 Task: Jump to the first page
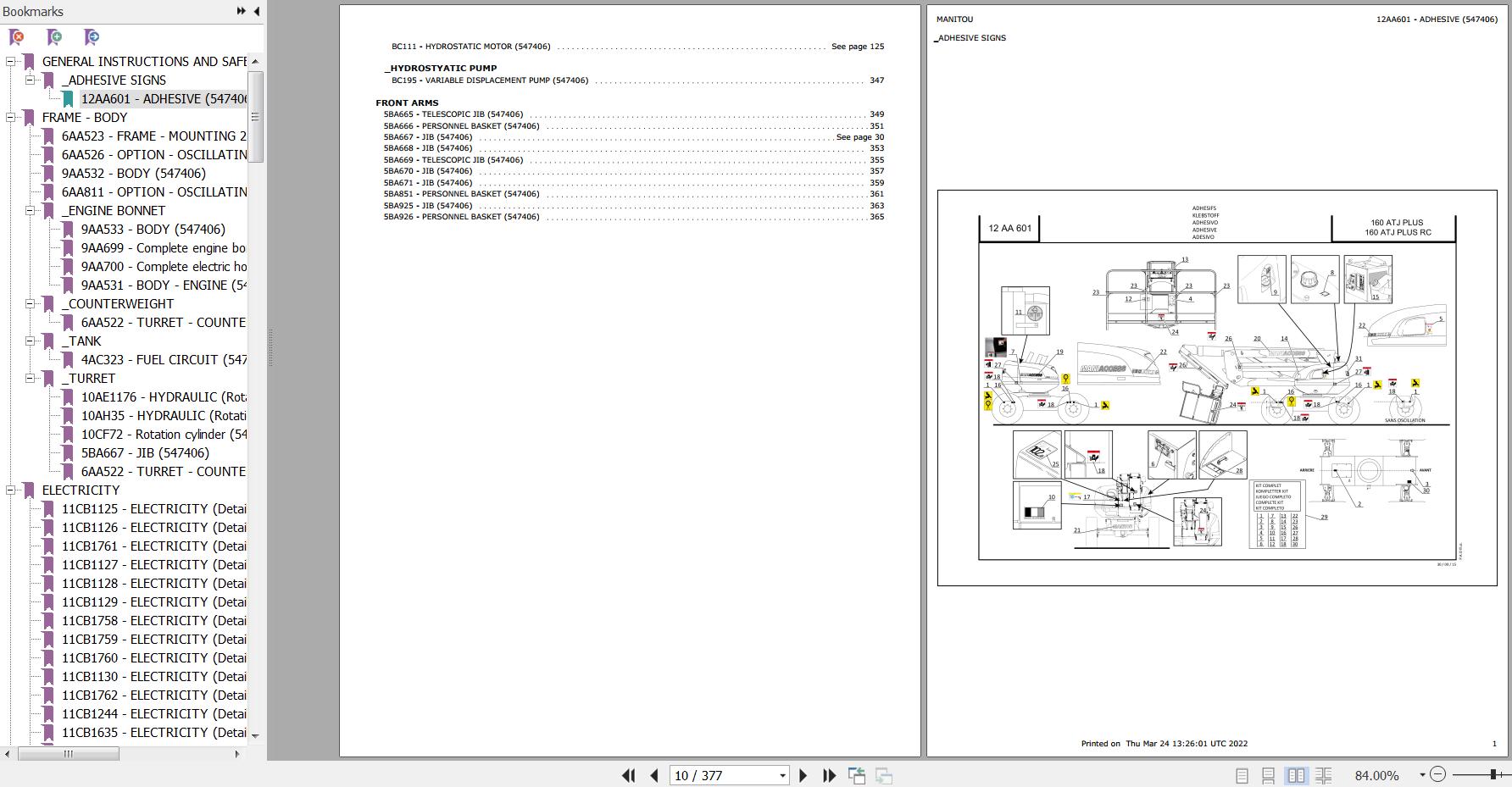click(628, 775)
